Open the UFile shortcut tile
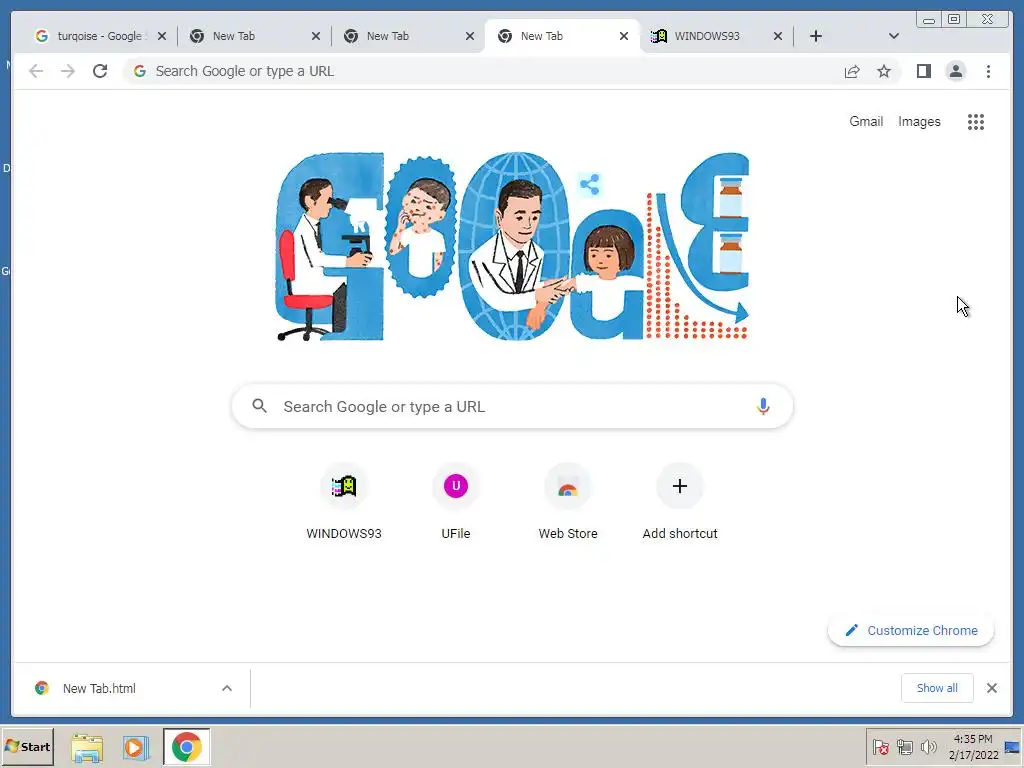Viewport: 1024px width, 768px height. [456, 502]
